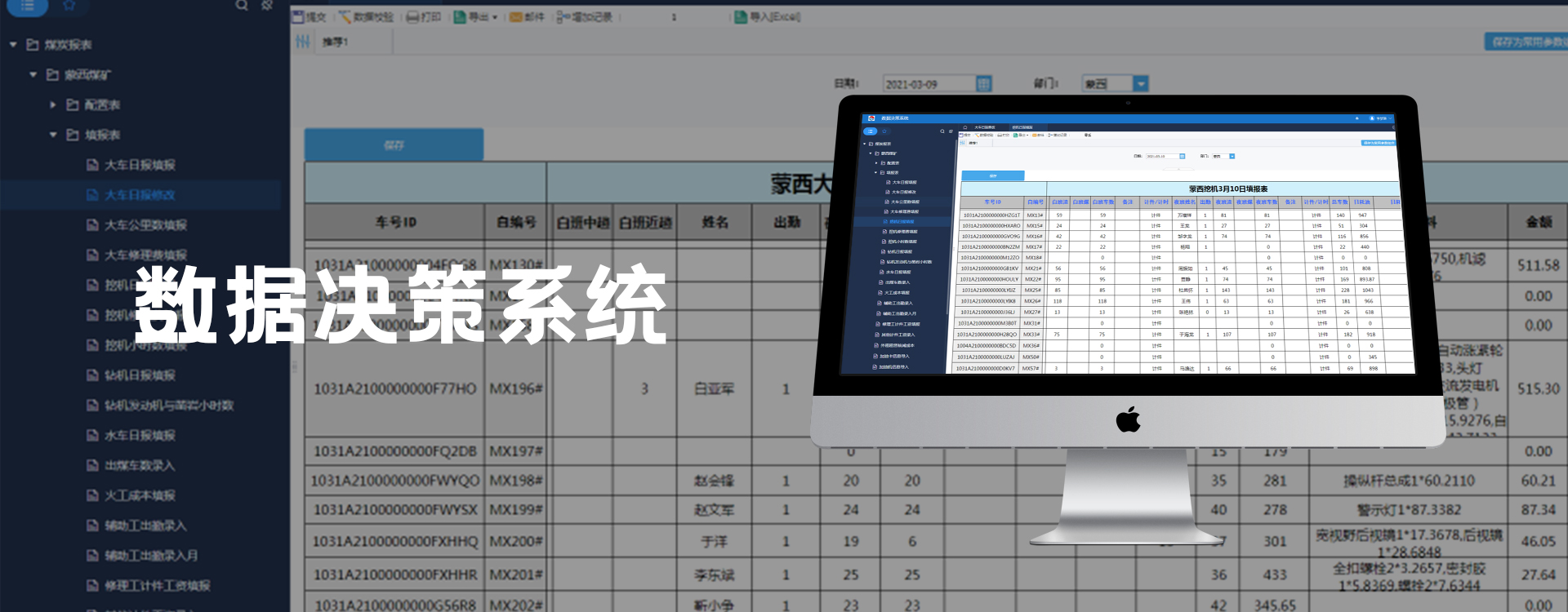Click cell MX13# on iMac screen

click(1035, 215)
